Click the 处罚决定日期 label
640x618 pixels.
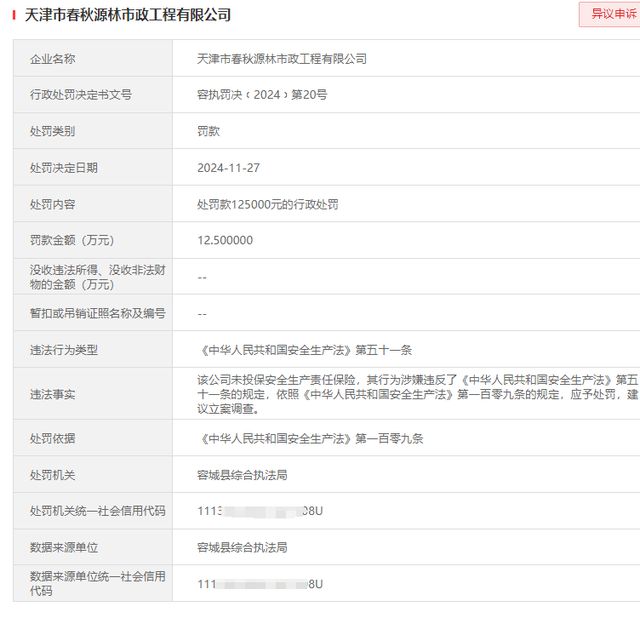64,168
